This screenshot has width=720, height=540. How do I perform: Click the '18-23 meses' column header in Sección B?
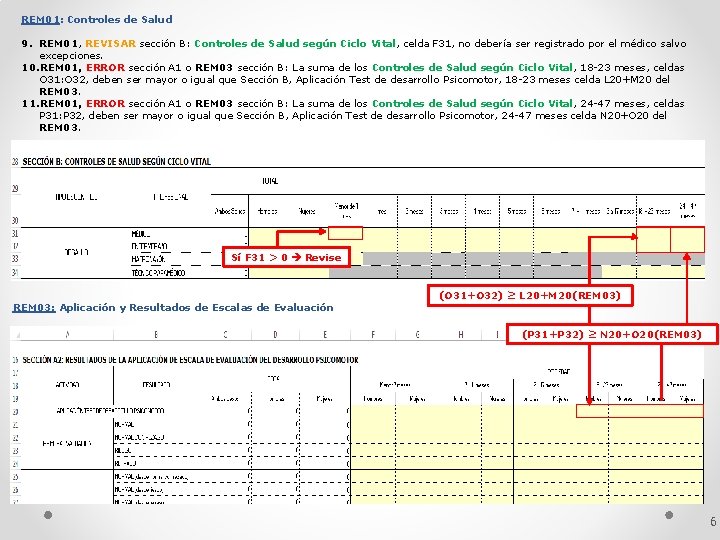(654, 212)
